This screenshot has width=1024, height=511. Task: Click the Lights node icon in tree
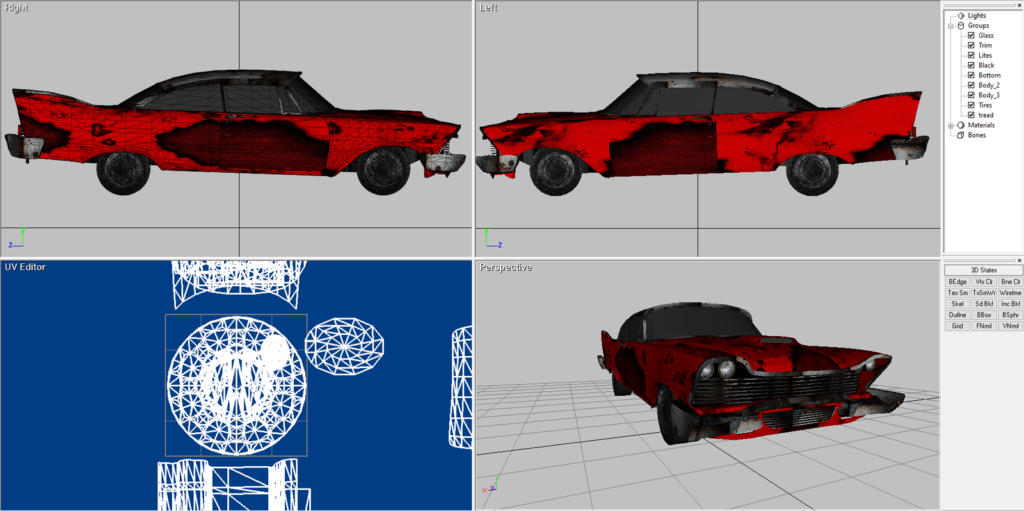[961, 15]
